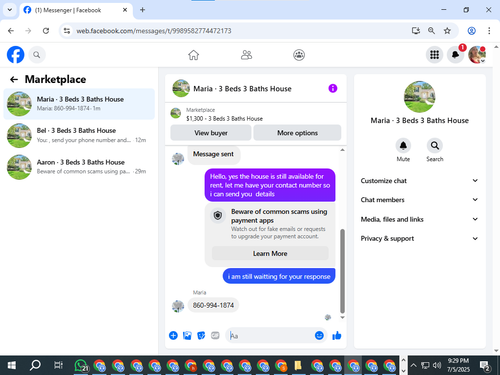This screenshot has height=375, width=500.
Task: Attach a file using the photo icon
Action: [x=187, y=335]
